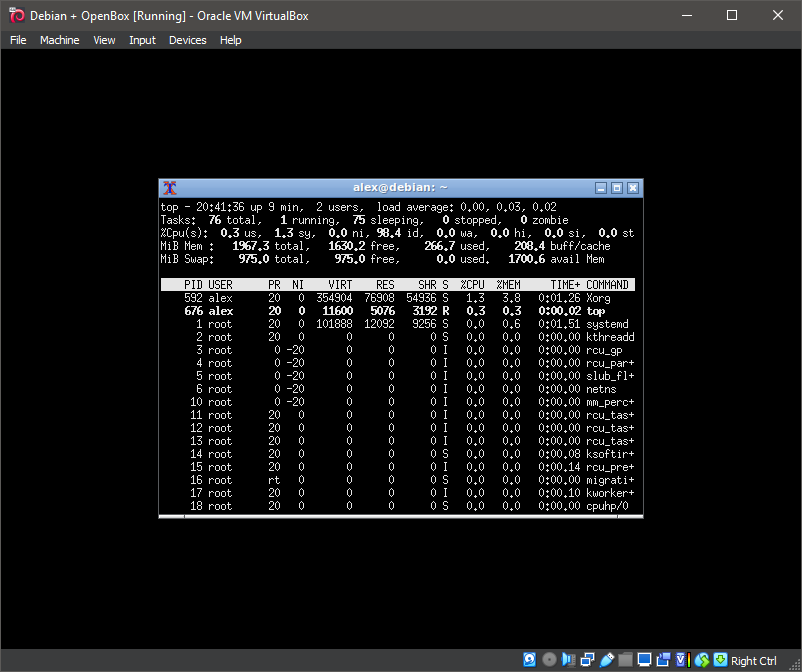The image size is (802, 672).
Task: Maximize the alex@debian terminal window
Action: (x=617, y=188)
